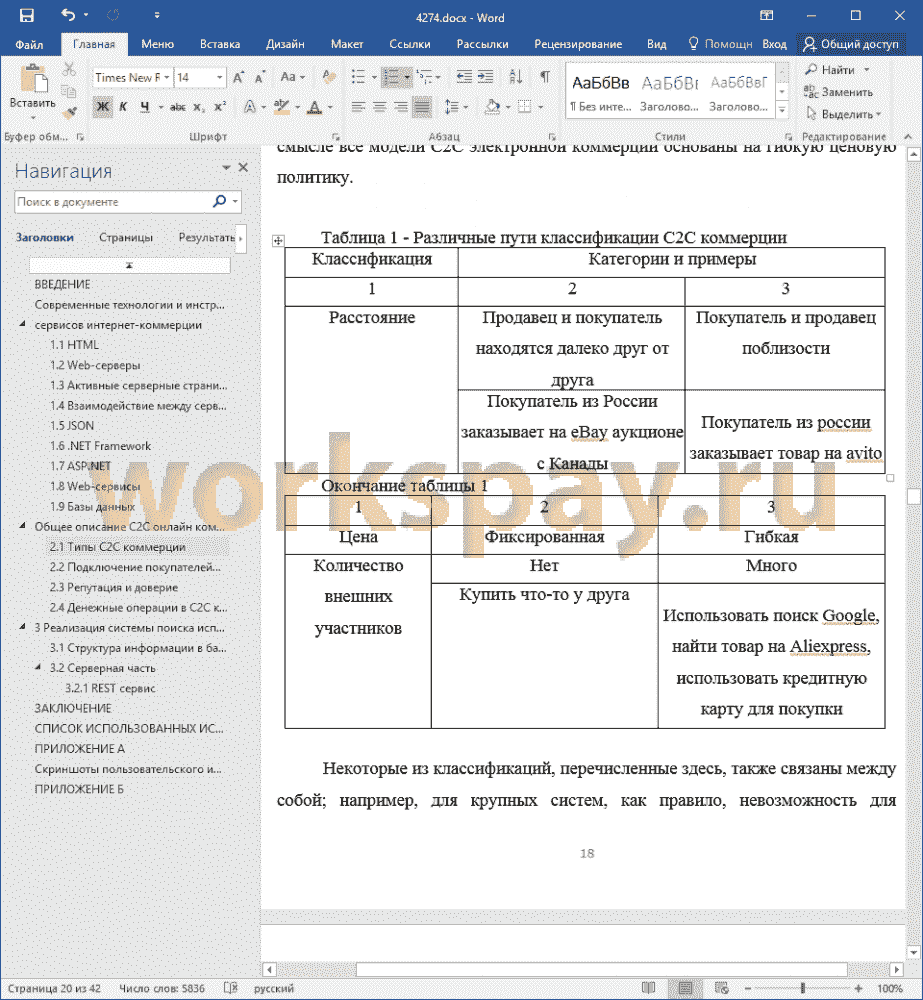This screenshot has height=1000, width=923.
Task: Zoom in with the plus button
Action: click(859, 988)
